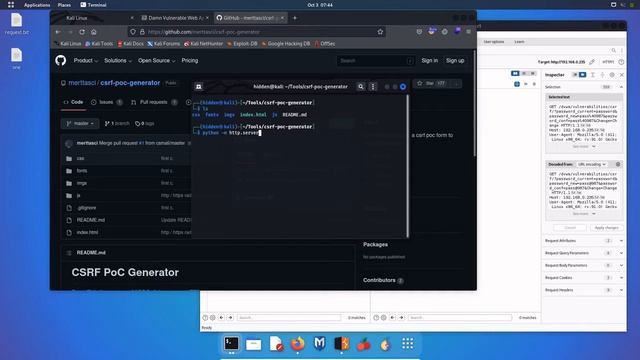
Task: Open the README.md file in the repository list
Action: pyautogui.click(x=91, y=220)
